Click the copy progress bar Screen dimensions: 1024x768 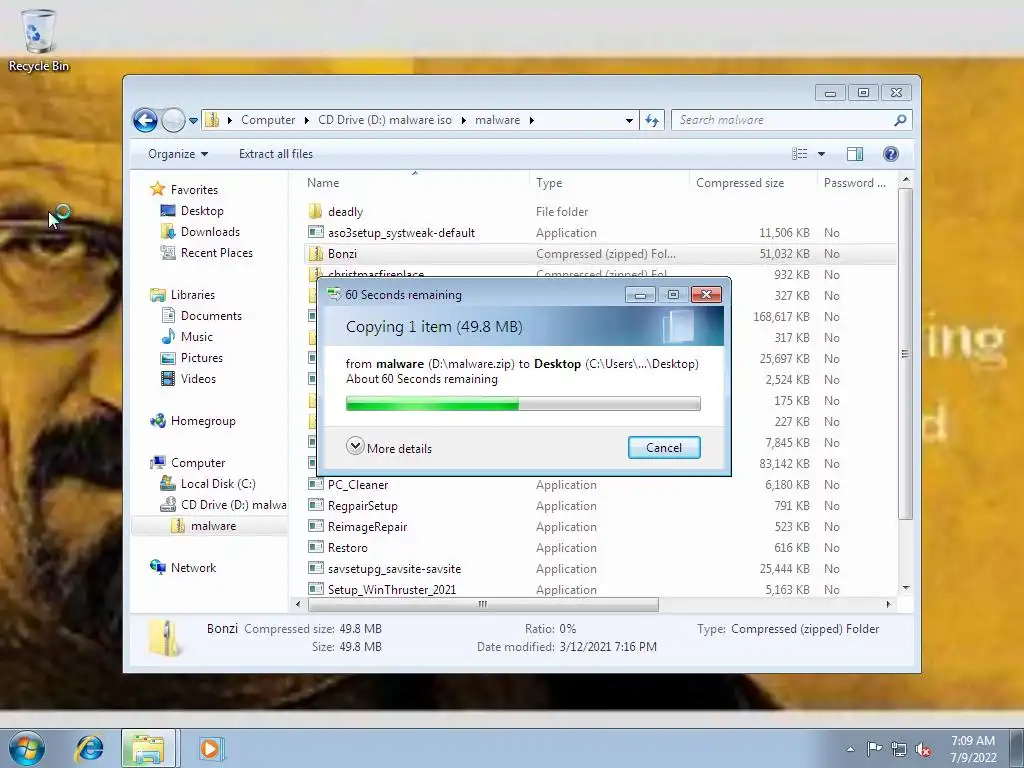523,404
